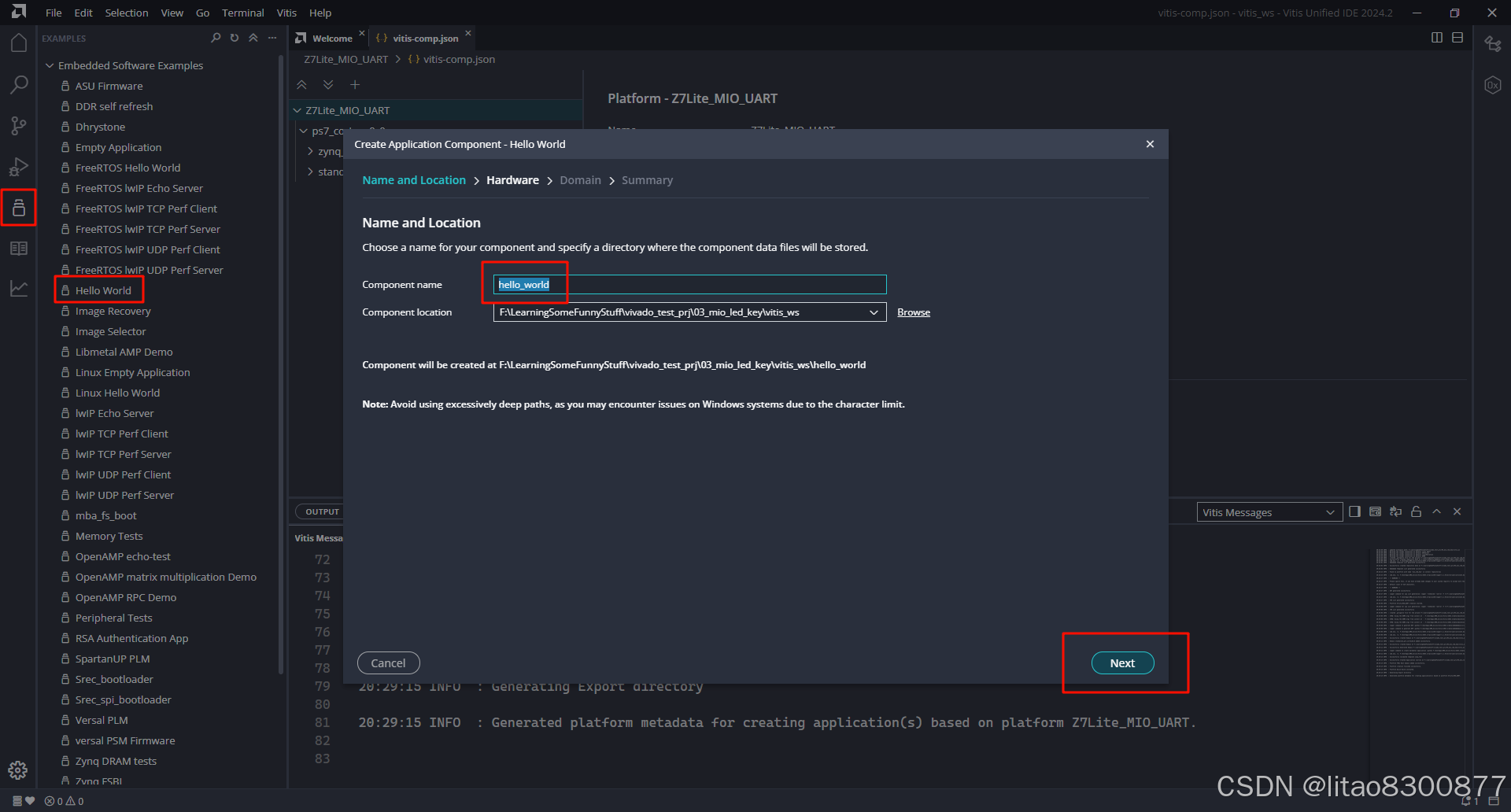Image resolution: width=1511 pixels, height=812 pixels.
Task: Click the search icon in Examples header
Action: pos(216,38)
